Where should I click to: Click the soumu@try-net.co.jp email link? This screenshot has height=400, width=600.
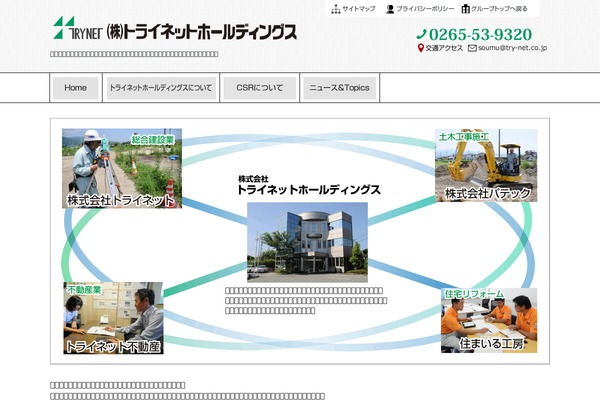(512, 48)
